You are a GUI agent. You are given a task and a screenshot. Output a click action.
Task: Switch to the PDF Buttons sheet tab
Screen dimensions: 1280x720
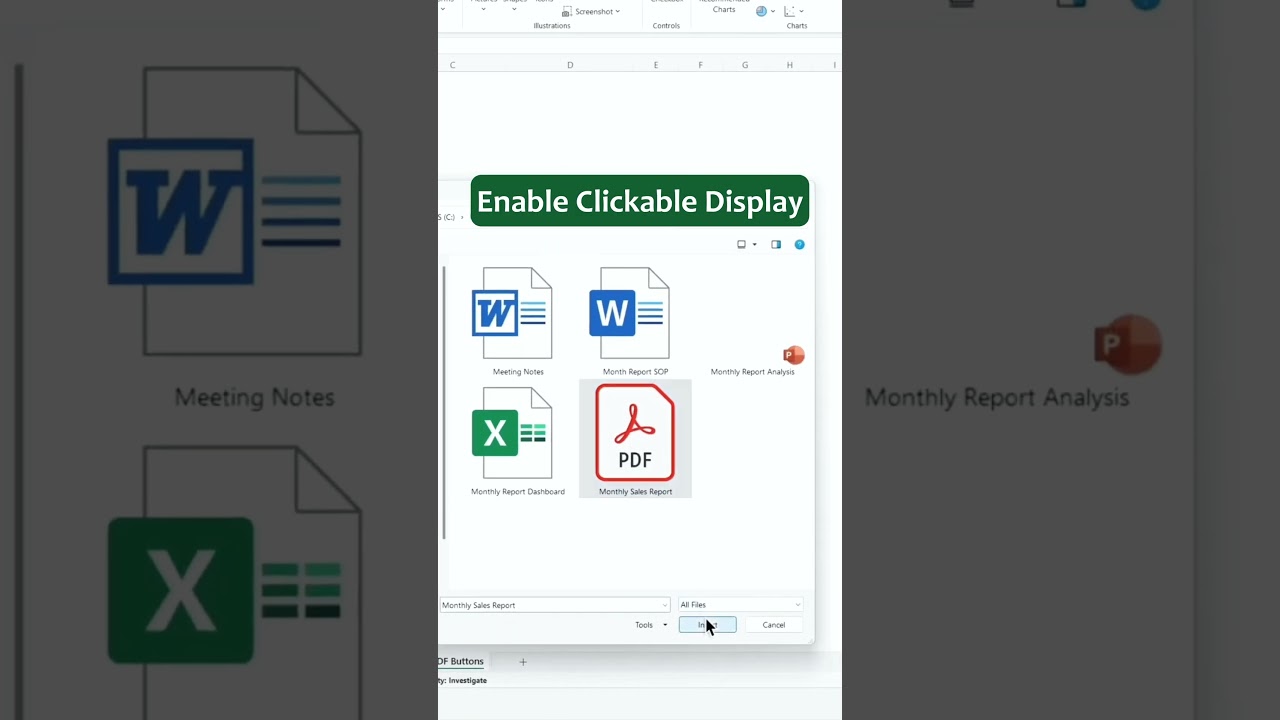[x=460, y=661]
